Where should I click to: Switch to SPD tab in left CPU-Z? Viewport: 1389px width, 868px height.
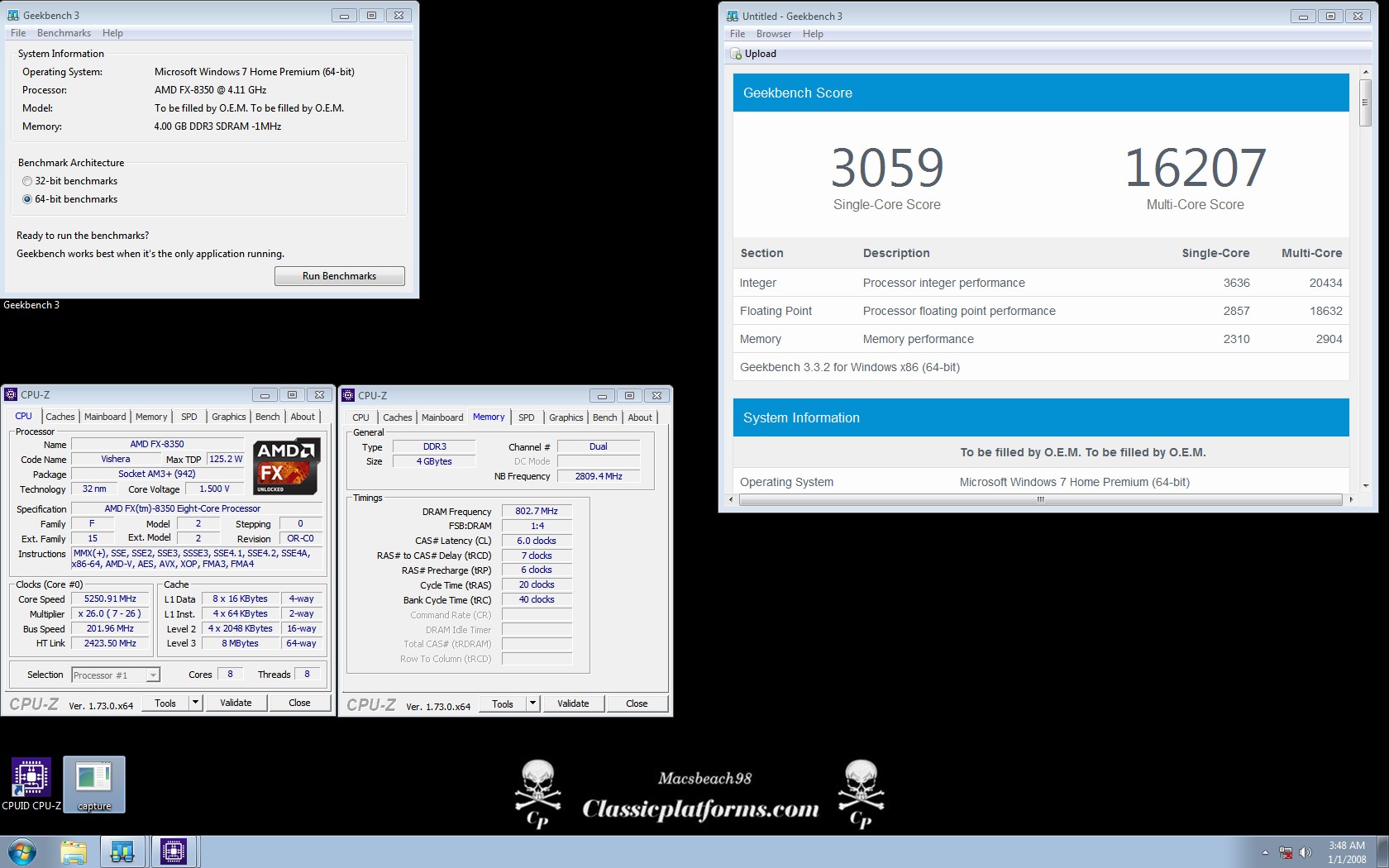189,417
